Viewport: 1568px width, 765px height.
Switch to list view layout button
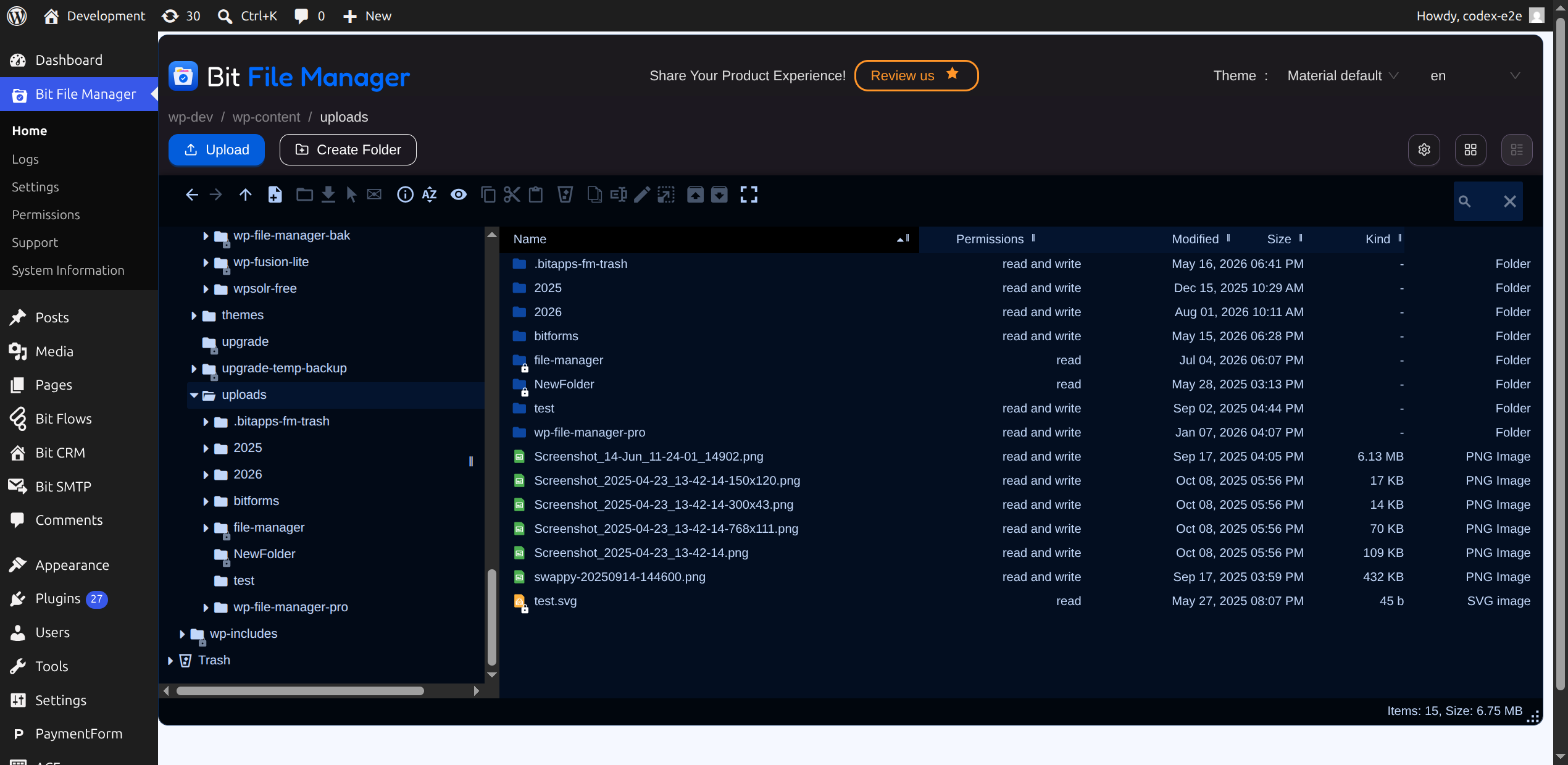(x=1517, y=150)
